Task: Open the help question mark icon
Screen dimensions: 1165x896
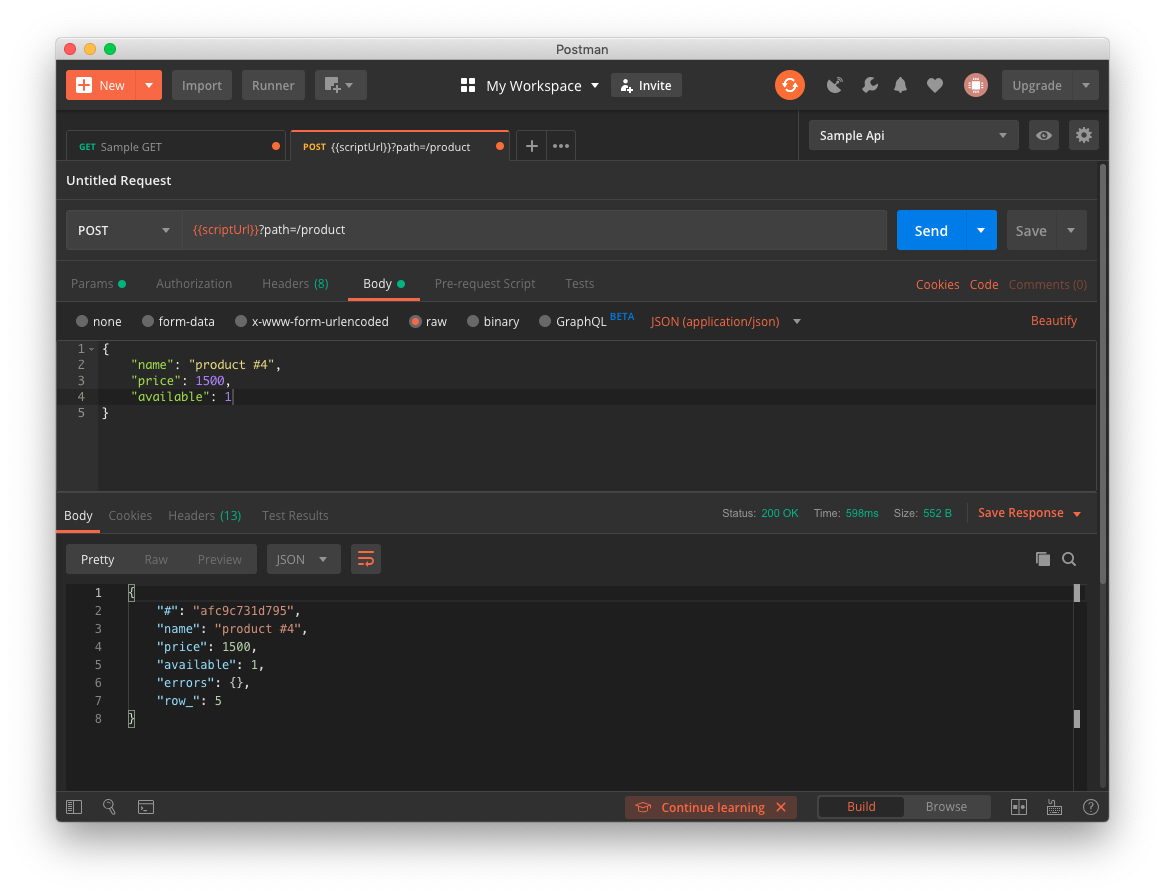Action: [x=1090, y=807]
